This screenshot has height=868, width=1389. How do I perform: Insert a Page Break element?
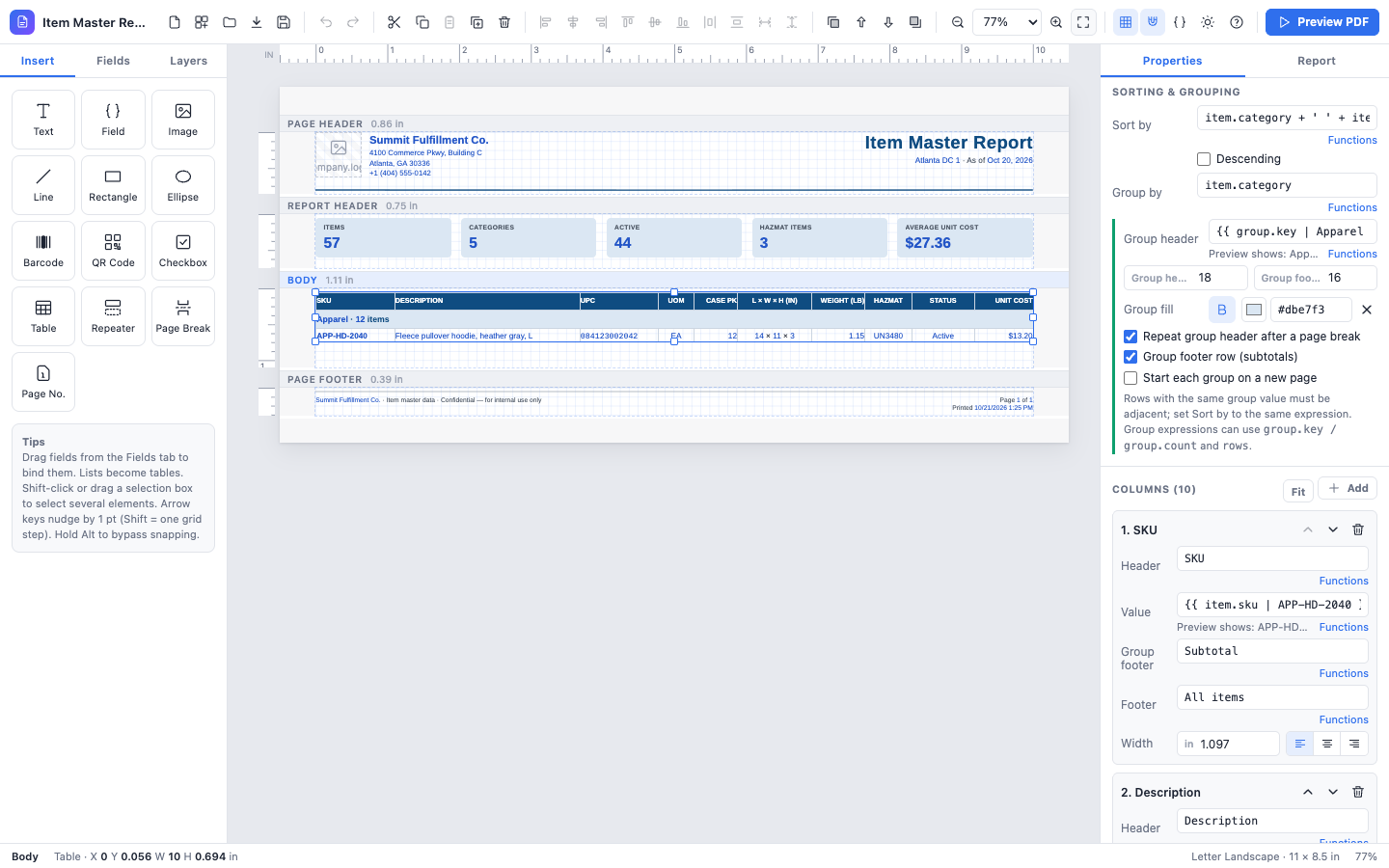183,316
